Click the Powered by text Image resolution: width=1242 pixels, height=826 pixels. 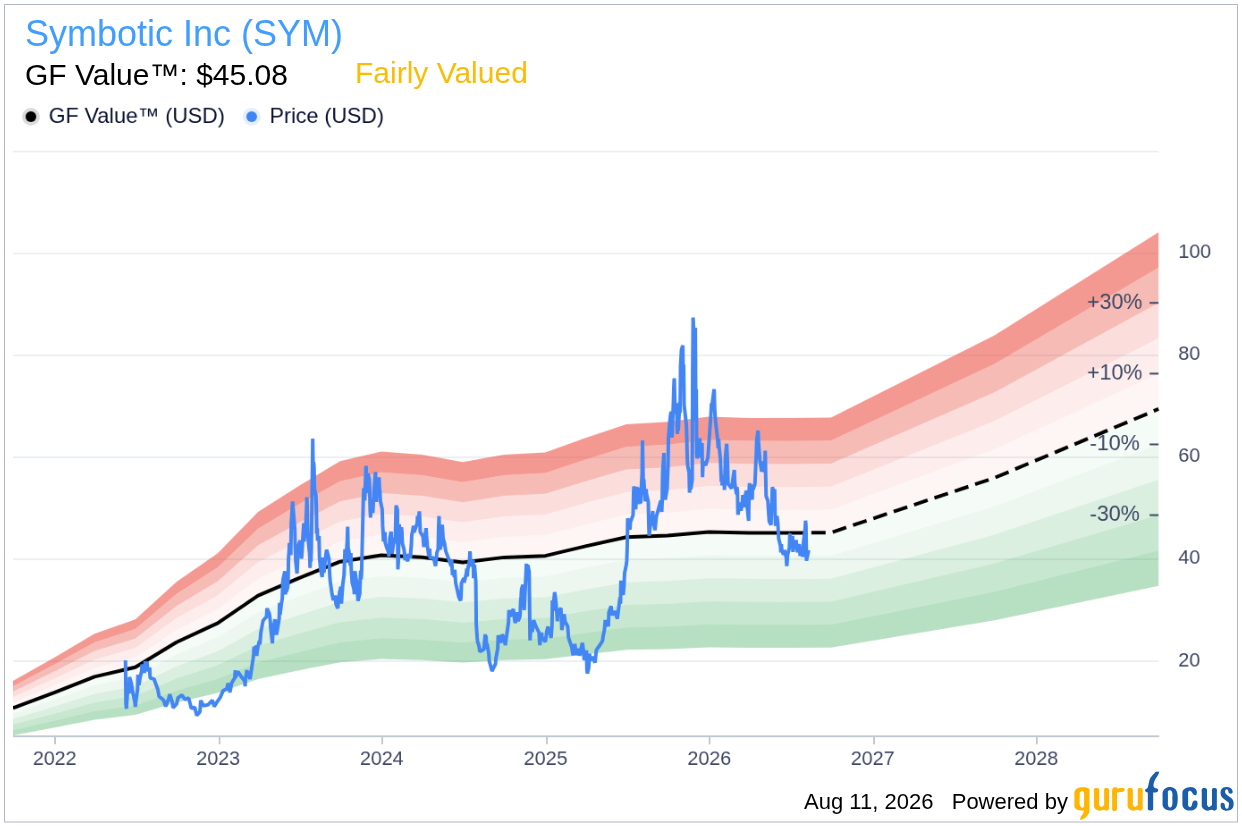[x=1010, y=802]
